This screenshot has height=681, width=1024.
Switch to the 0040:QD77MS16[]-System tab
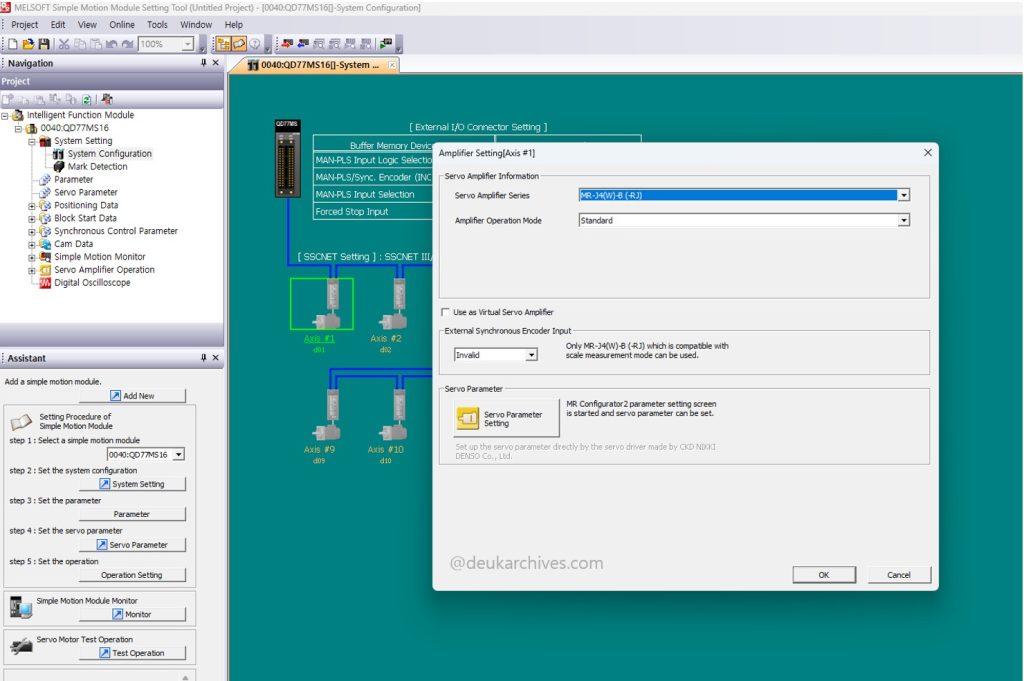point(314,65)
